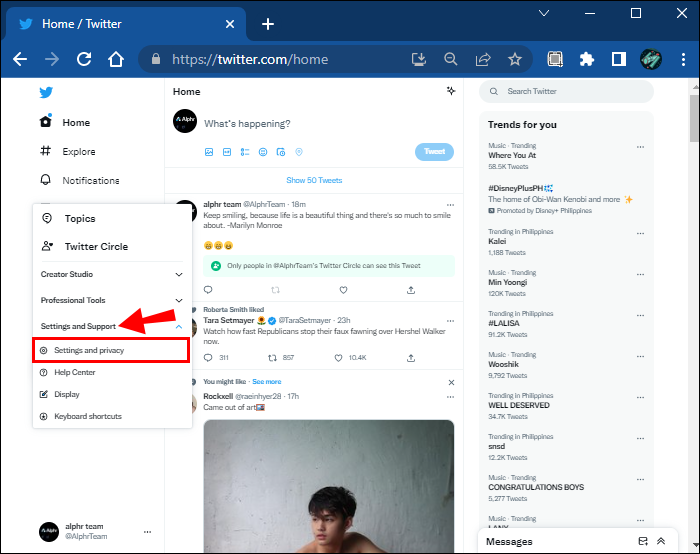Click the sparkle Top Tweets icon
The image size is (700, 554).
(451, 92)
